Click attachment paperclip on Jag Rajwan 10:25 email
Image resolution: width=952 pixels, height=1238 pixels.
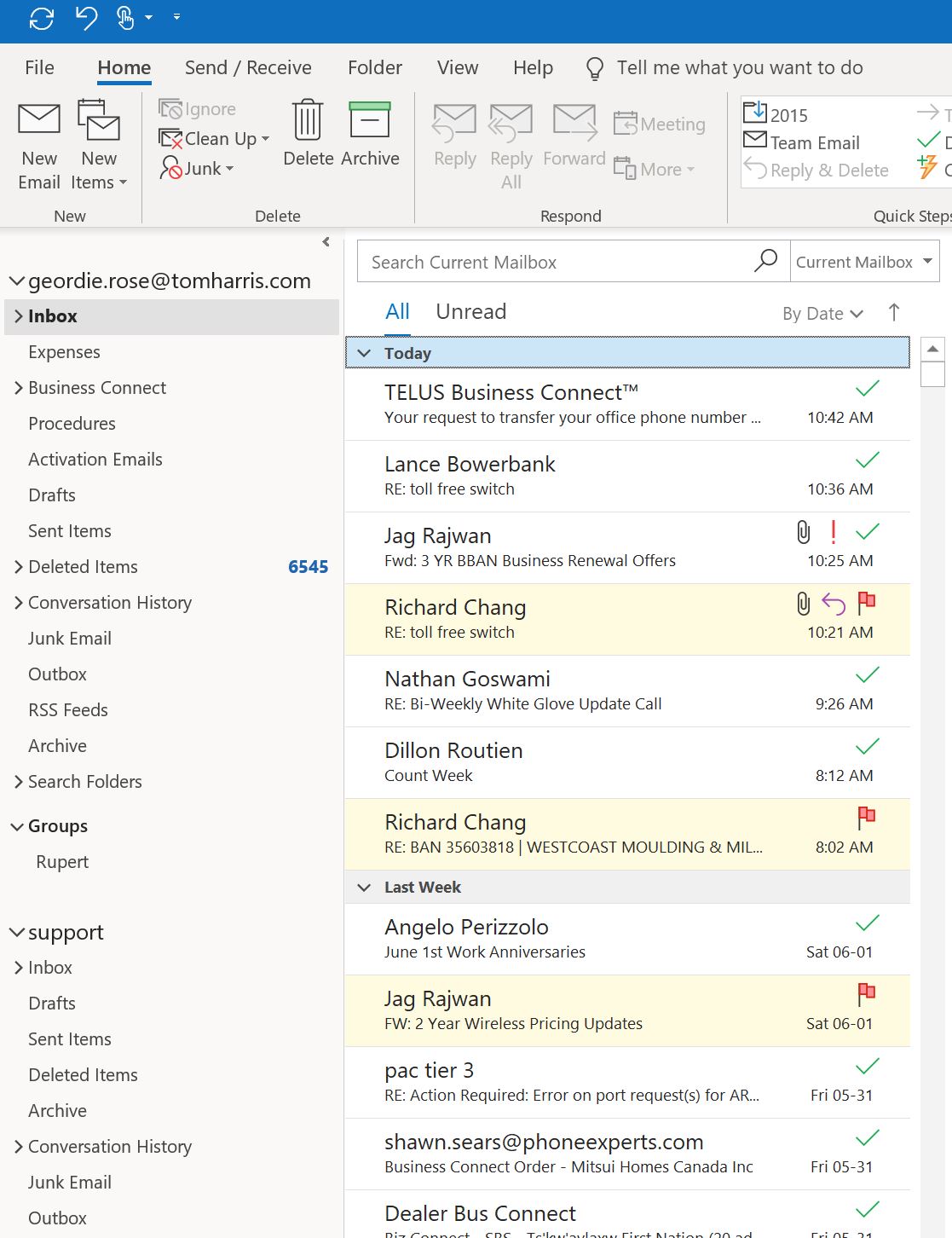pyautogui.click(x=803, y=532)
